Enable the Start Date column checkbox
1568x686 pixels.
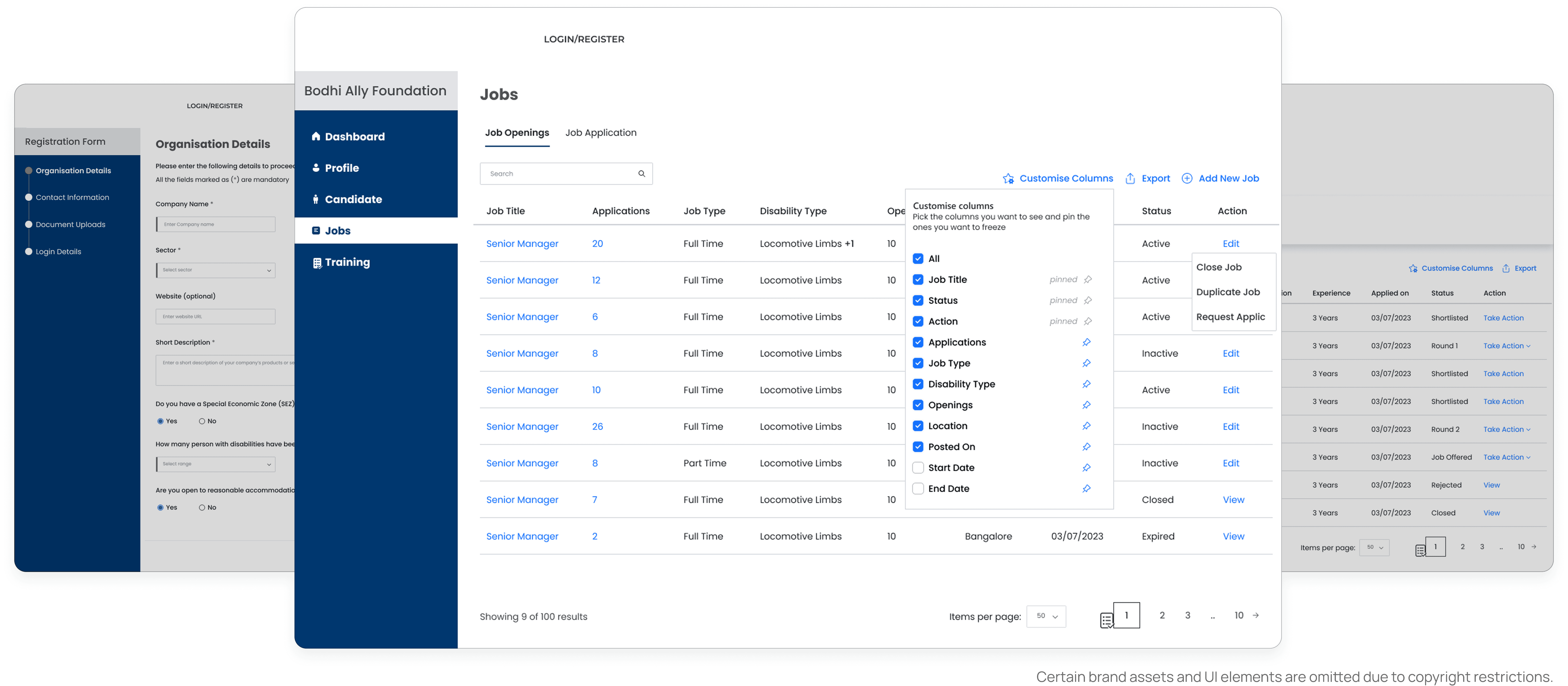[918, 467]
